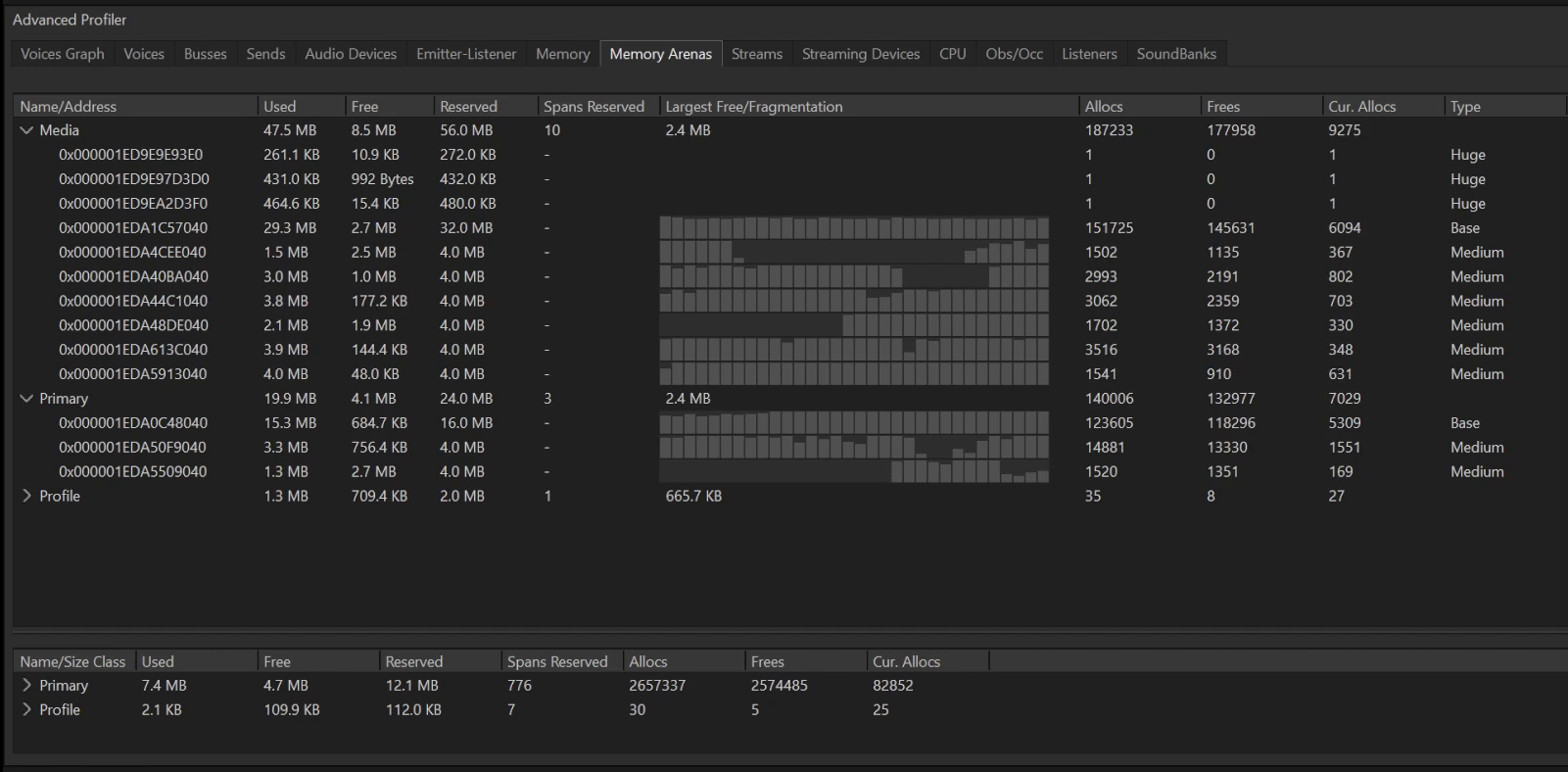Expand the Primary row in lower size class table
This screenshot has height=772, width=1568.
[26, 686]
